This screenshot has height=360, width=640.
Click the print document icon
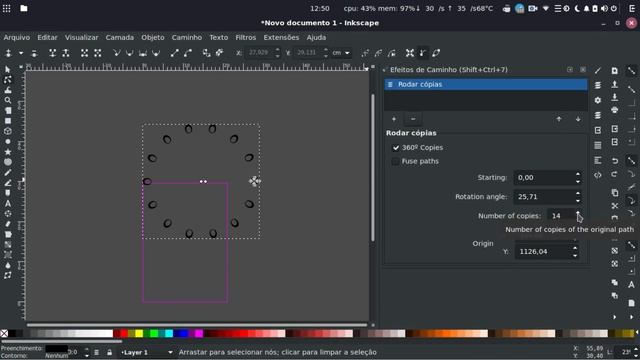click(x=615, y=110)
